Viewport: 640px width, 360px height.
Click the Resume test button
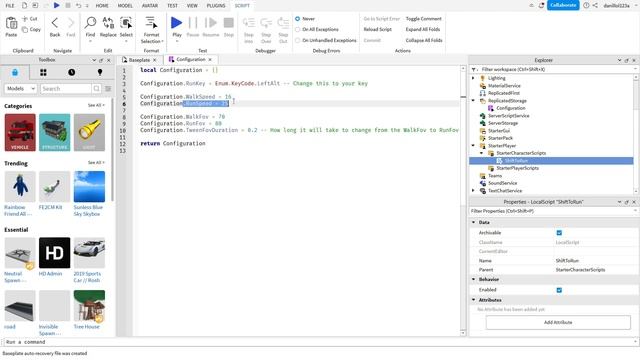[x=211, y=23]
